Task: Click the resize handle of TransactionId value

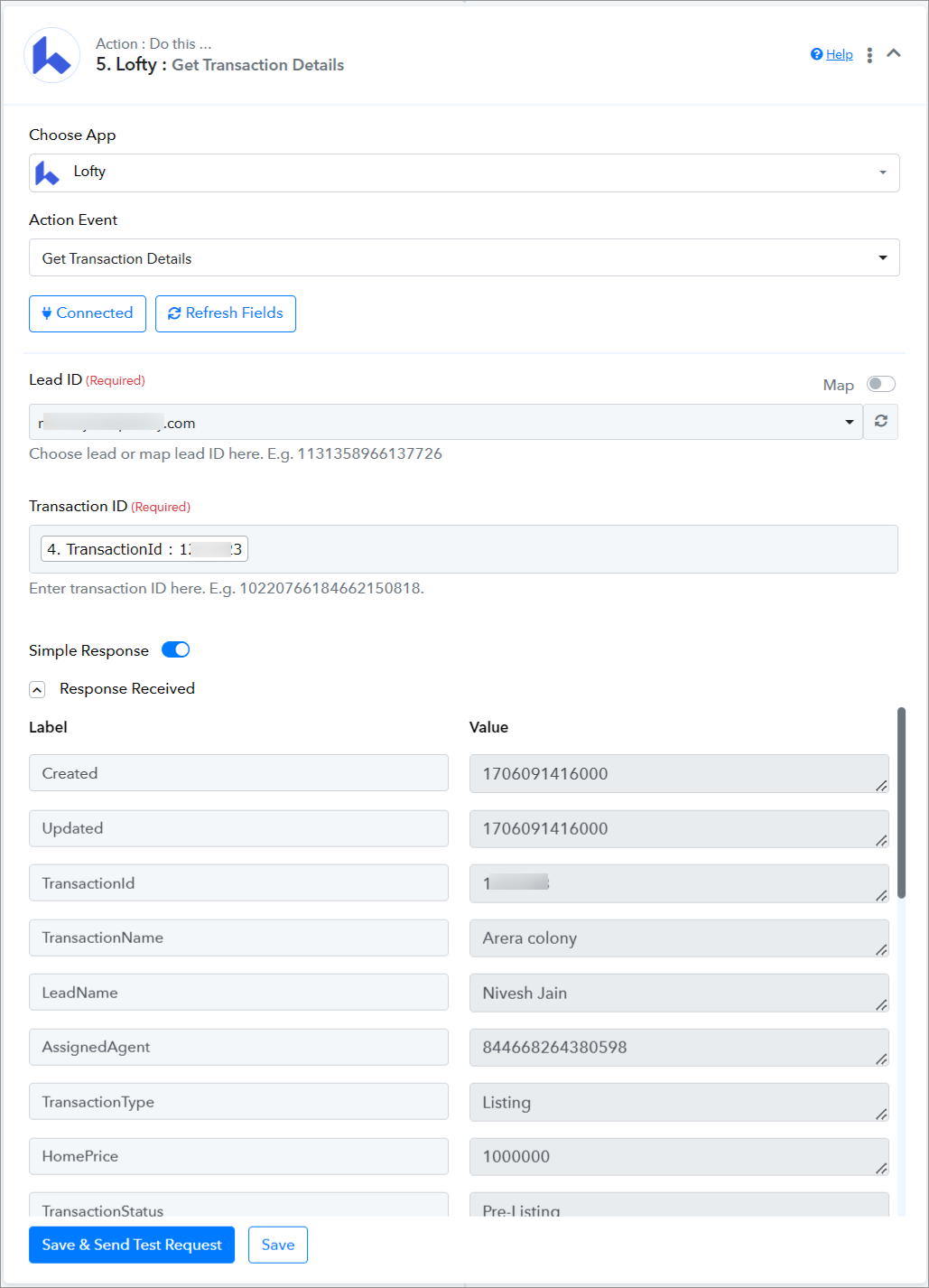Action: 881,895
